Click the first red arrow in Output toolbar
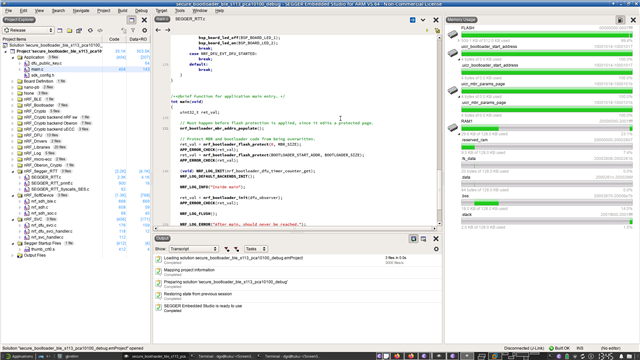The image size is (640, 360). coord(227,249)
